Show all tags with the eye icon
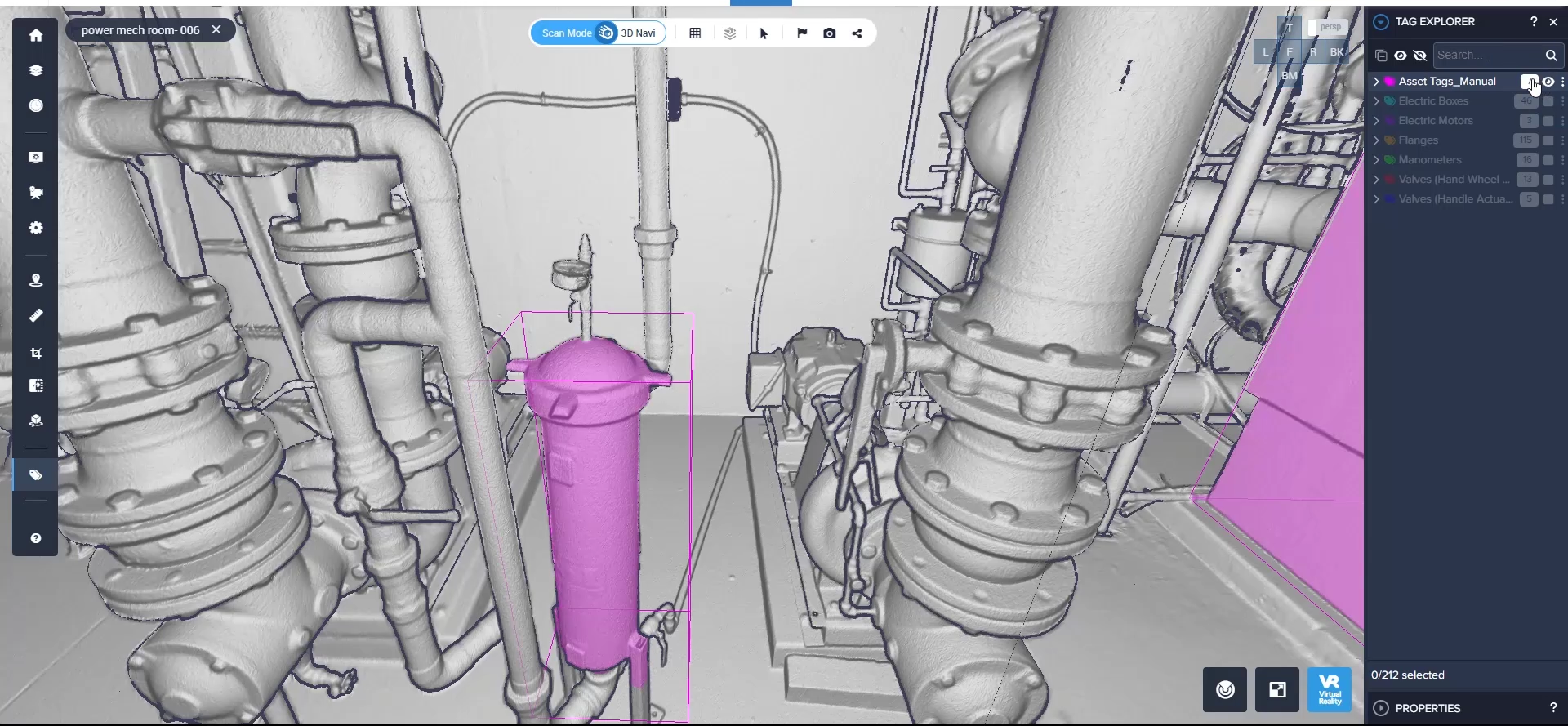 coord(1401,56)
